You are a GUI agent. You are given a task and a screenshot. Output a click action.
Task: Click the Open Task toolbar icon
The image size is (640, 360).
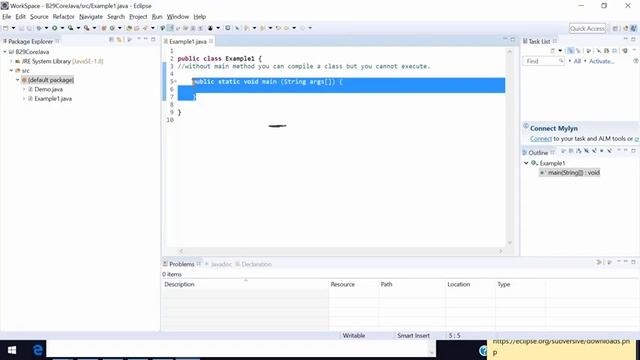(137, 28)
